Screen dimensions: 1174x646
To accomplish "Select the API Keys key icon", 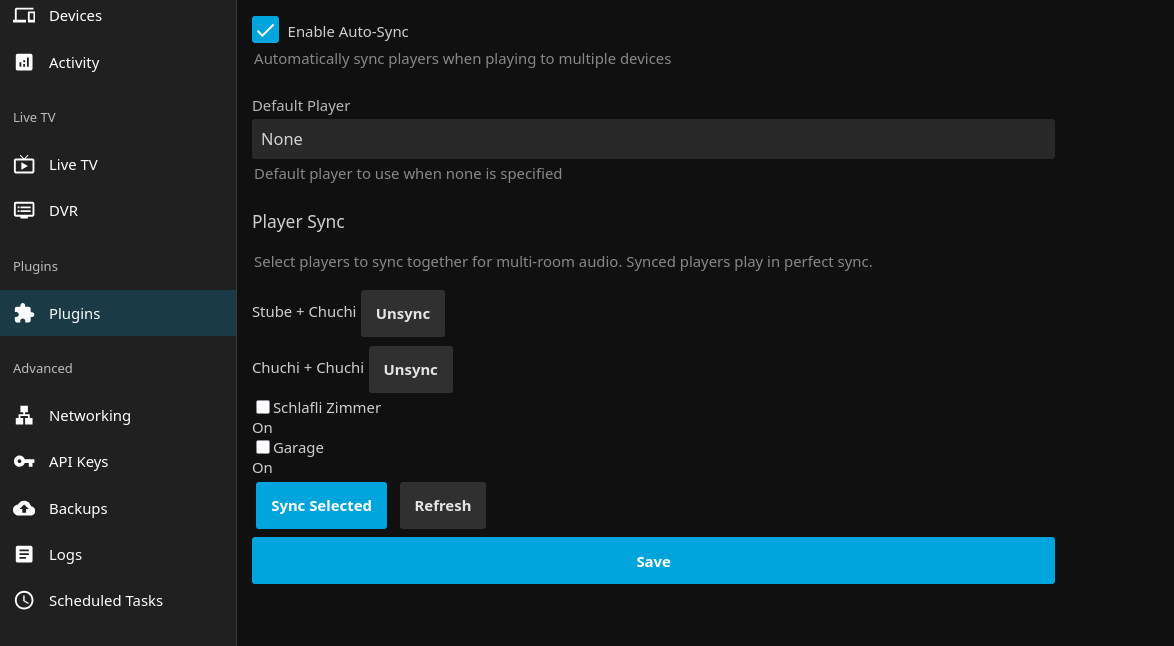I will (24, 461).
